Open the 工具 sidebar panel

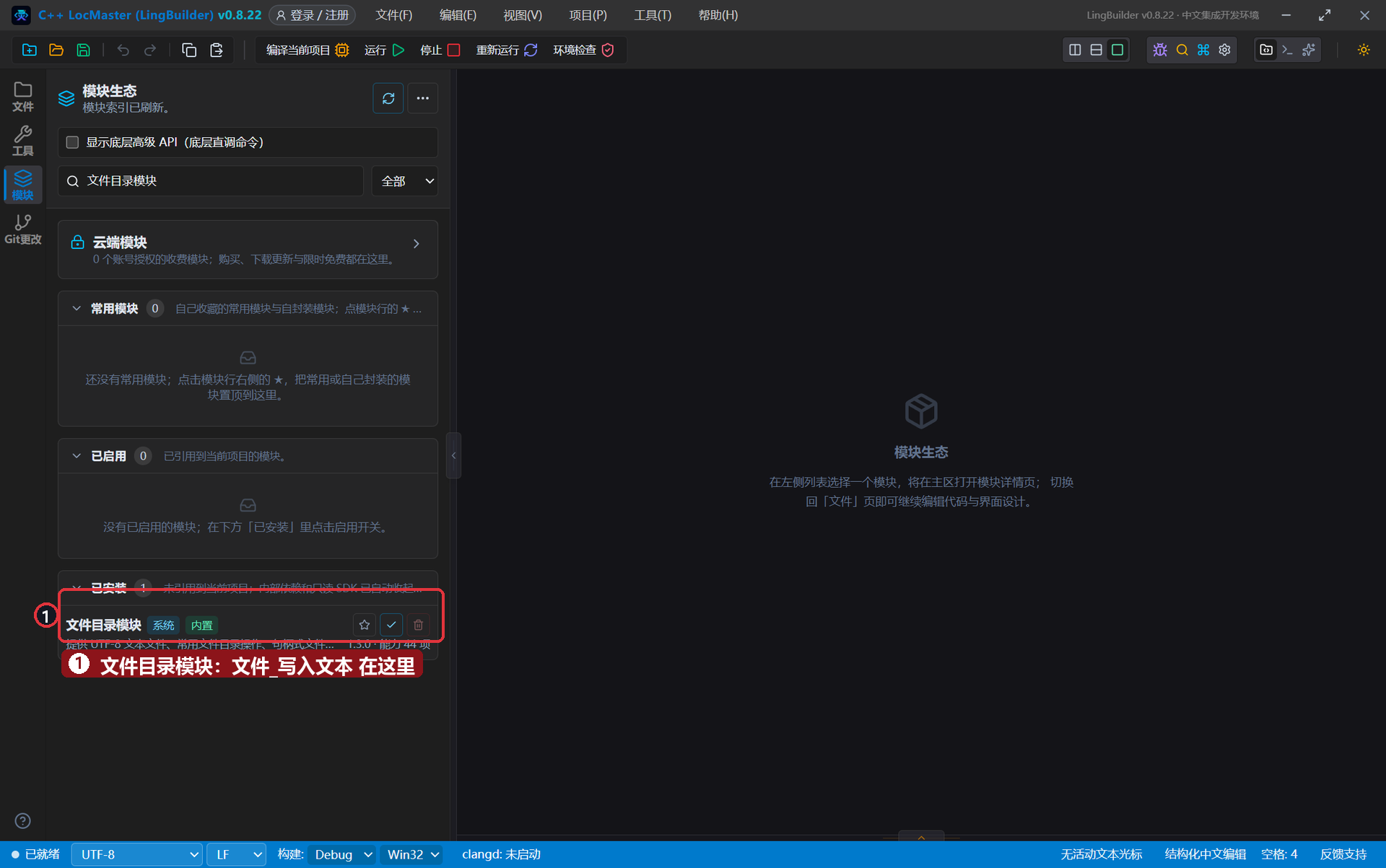pos(23,141)
